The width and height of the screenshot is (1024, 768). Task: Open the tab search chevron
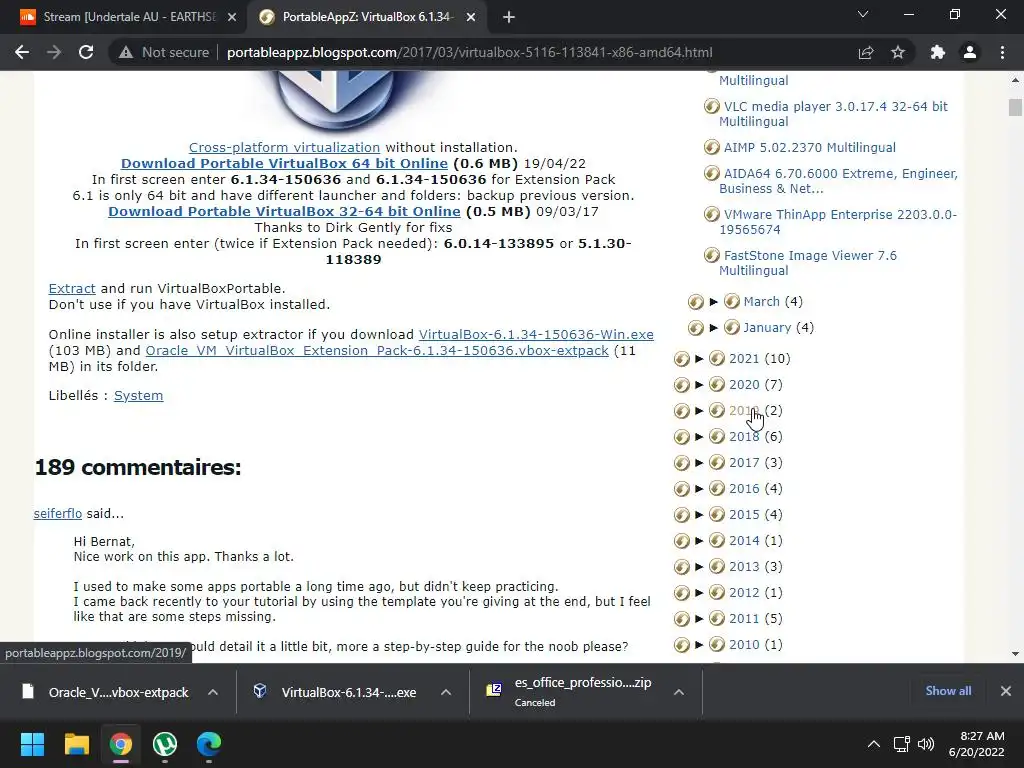(863, 14)
